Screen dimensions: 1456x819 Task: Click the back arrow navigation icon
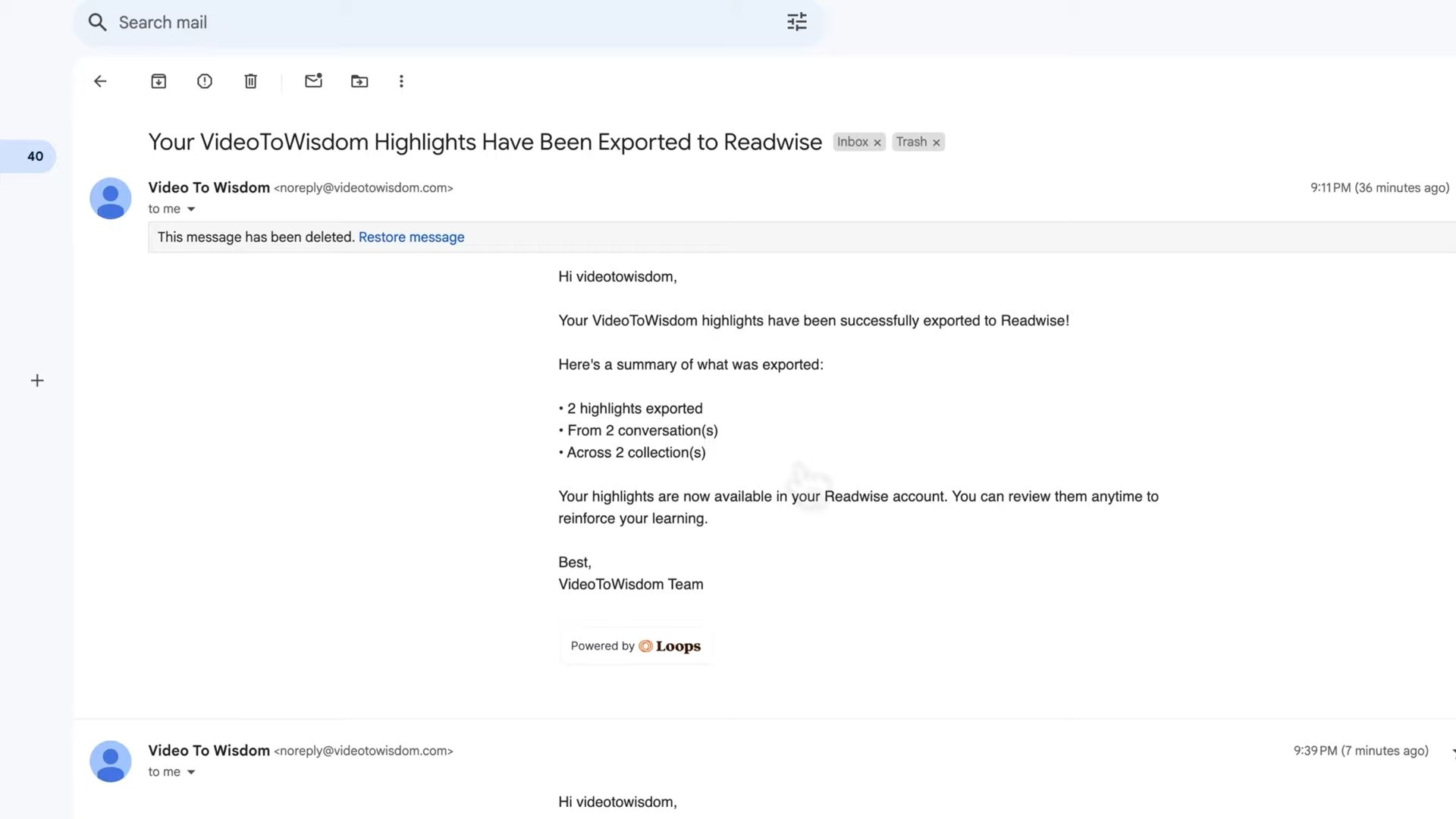click(99, 81)
